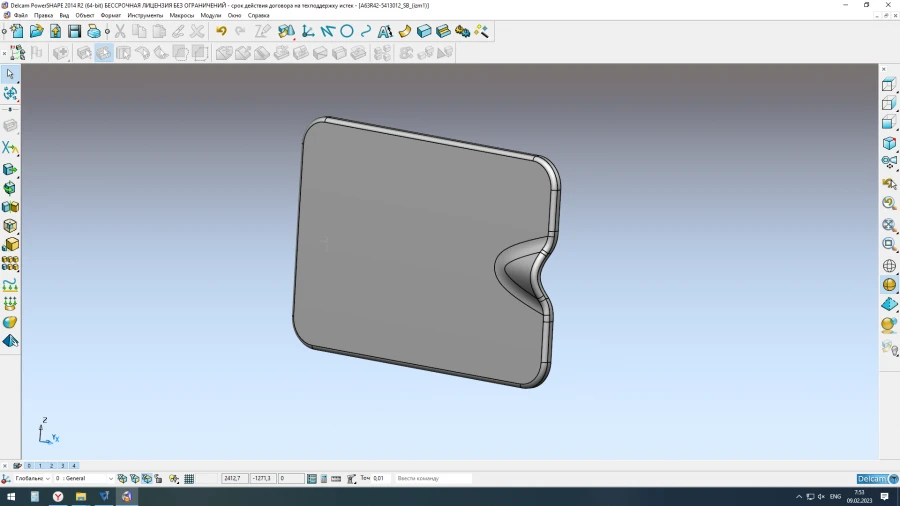Open the Формат menu
Image resolution: width=900 pixels, height=506 pixels.
[111, 16]
